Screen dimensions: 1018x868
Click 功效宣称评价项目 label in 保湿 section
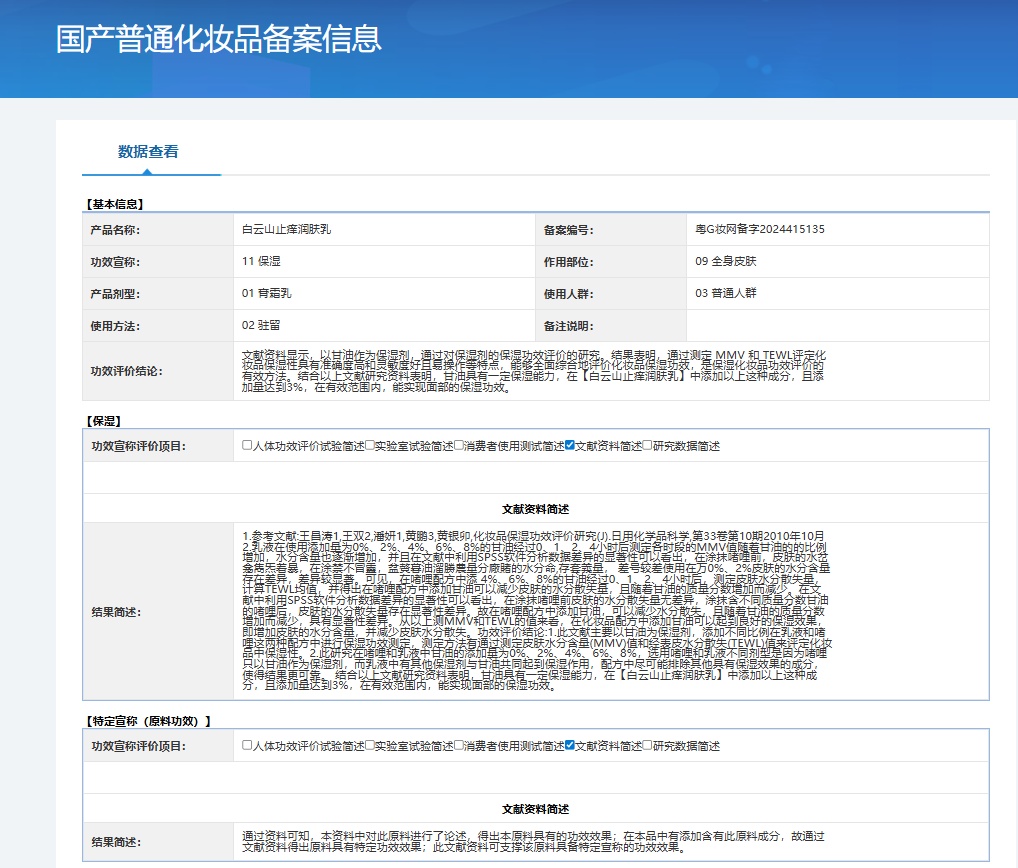coord(138,447)
